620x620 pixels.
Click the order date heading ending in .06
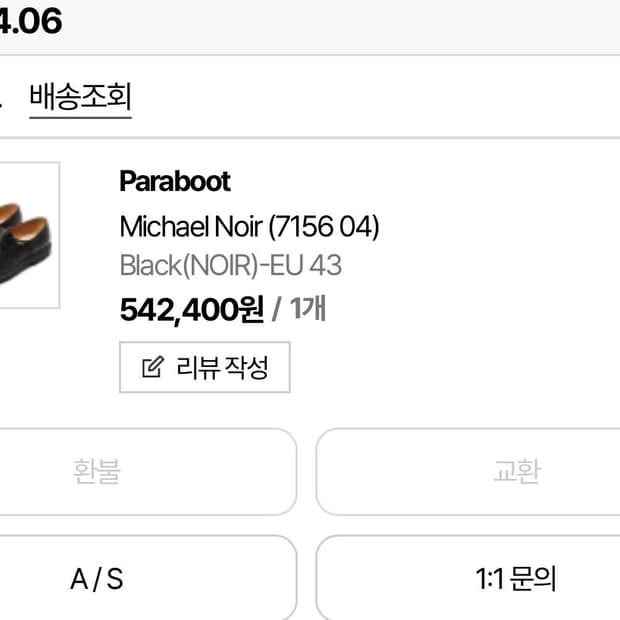click(x=30, y=20)
